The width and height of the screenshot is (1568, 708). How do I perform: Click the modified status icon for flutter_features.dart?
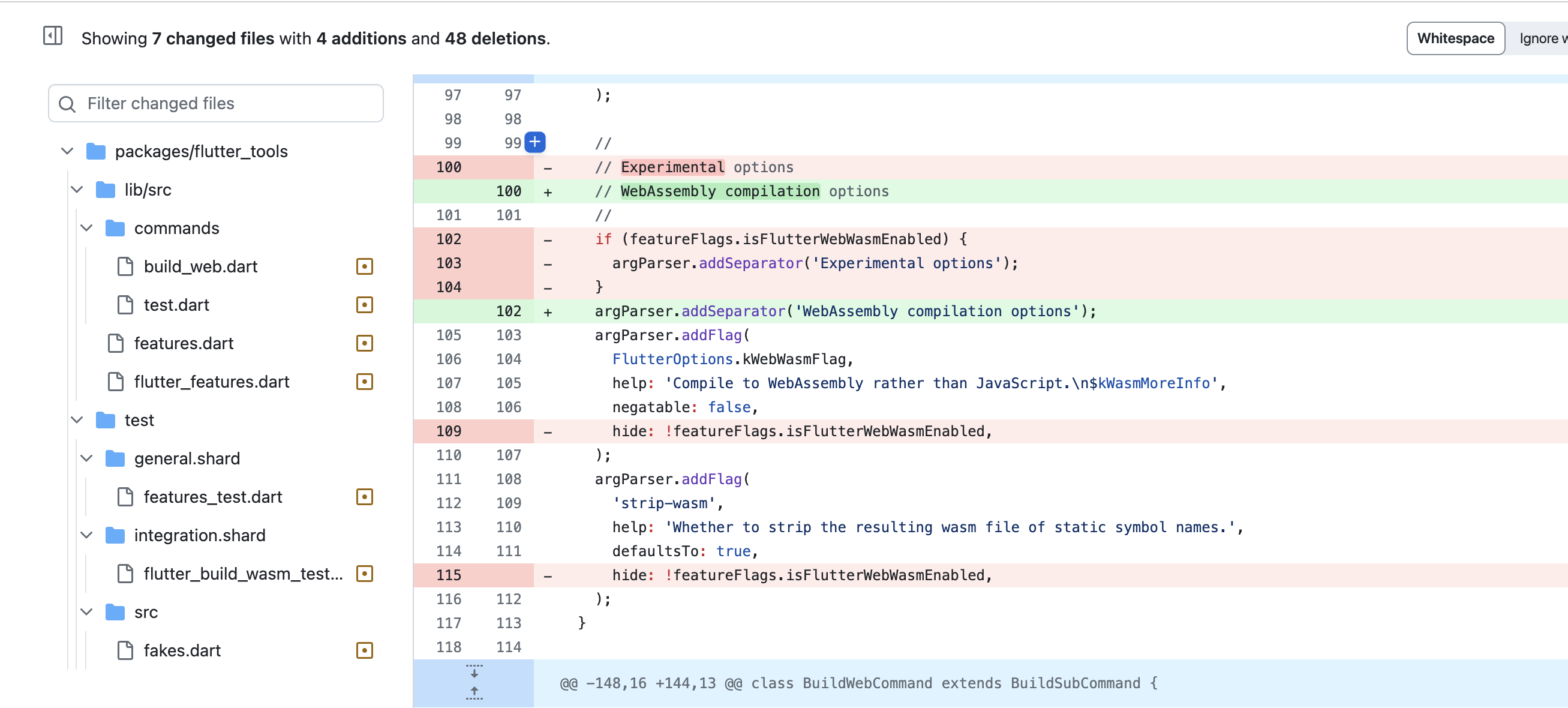click(364, 382)
